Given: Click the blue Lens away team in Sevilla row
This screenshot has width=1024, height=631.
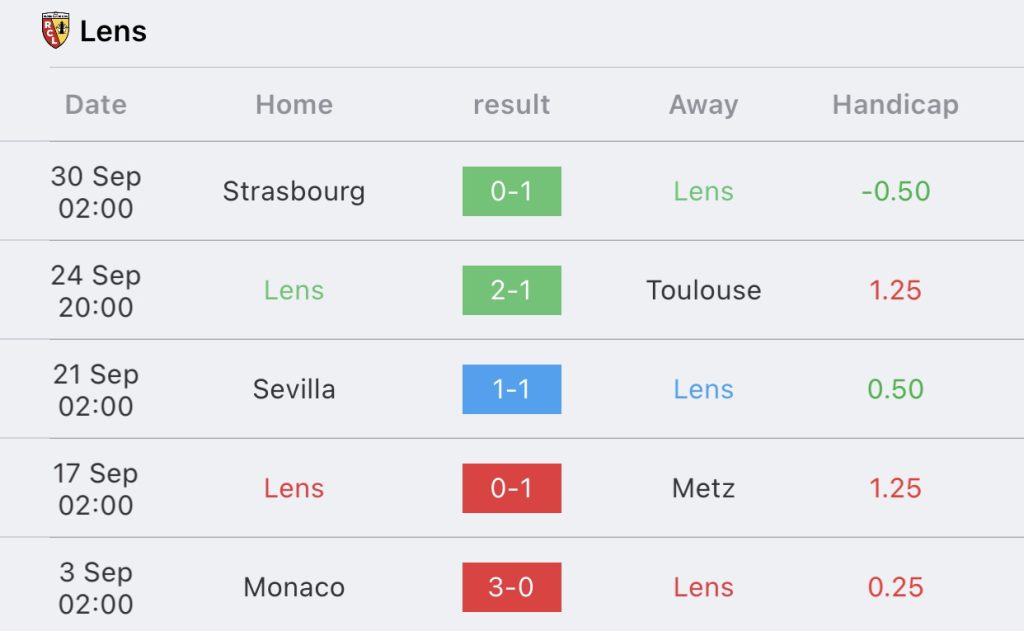Looking at the screenshot, I should tap(703, 389).
